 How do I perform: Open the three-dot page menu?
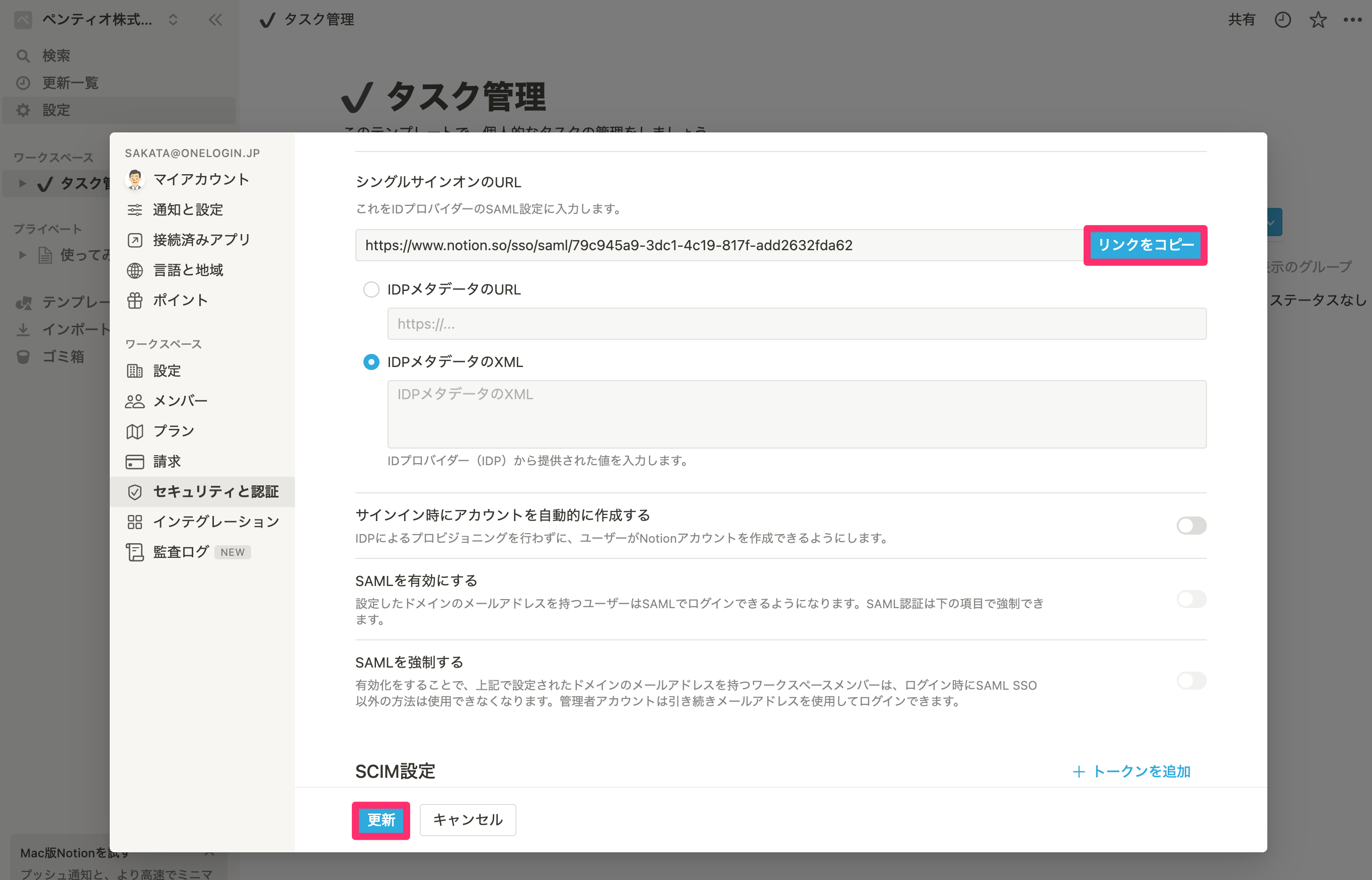click(x=1352, y=20)
